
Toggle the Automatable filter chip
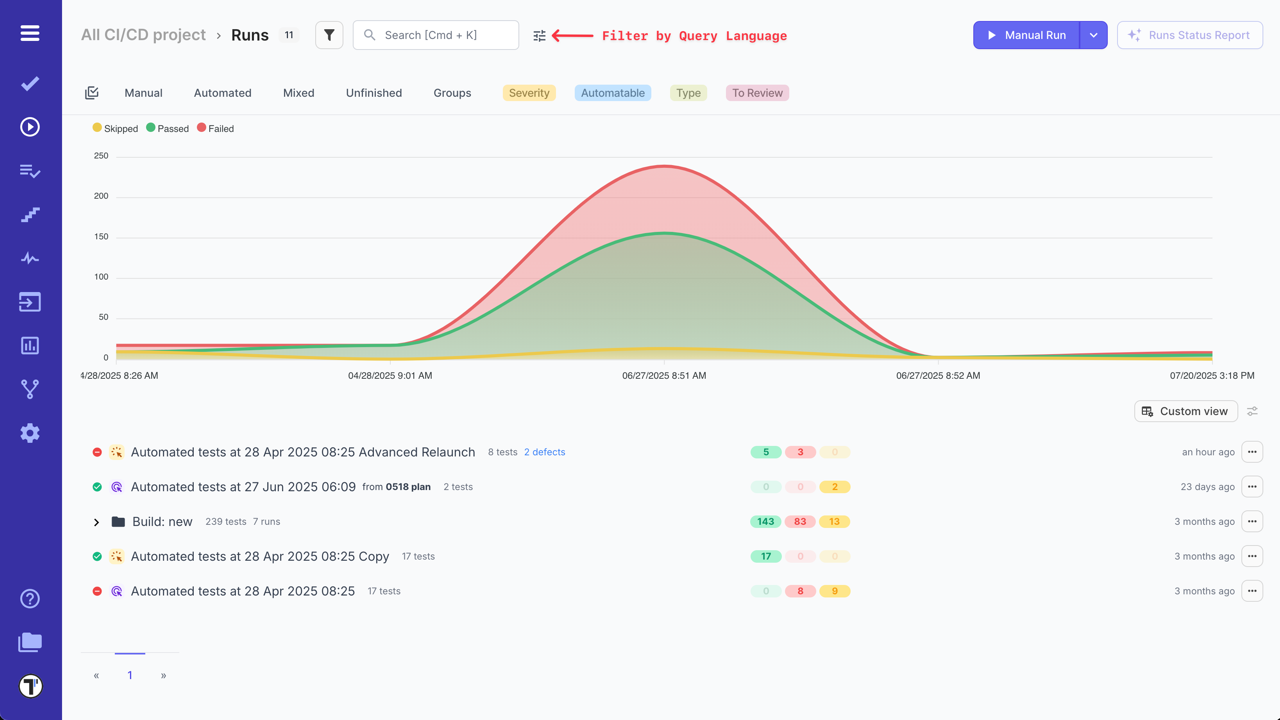[x=612, y=92]
